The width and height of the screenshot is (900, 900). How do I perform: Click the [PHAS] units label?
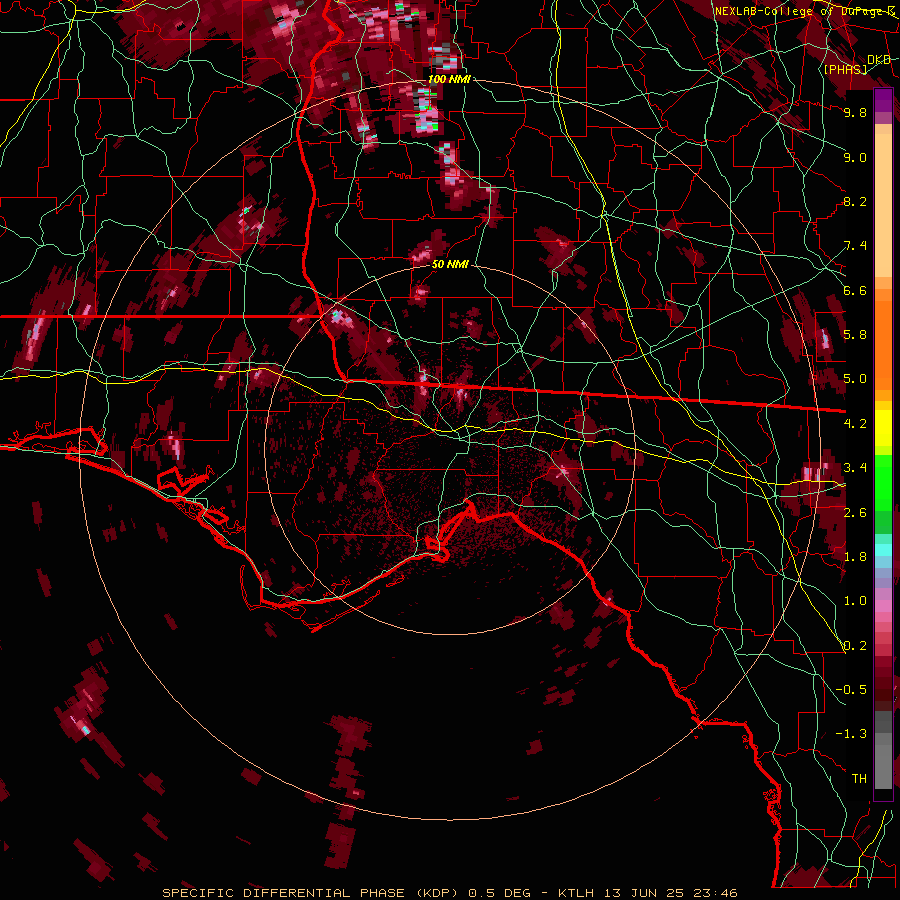click(x=846, y=69)
